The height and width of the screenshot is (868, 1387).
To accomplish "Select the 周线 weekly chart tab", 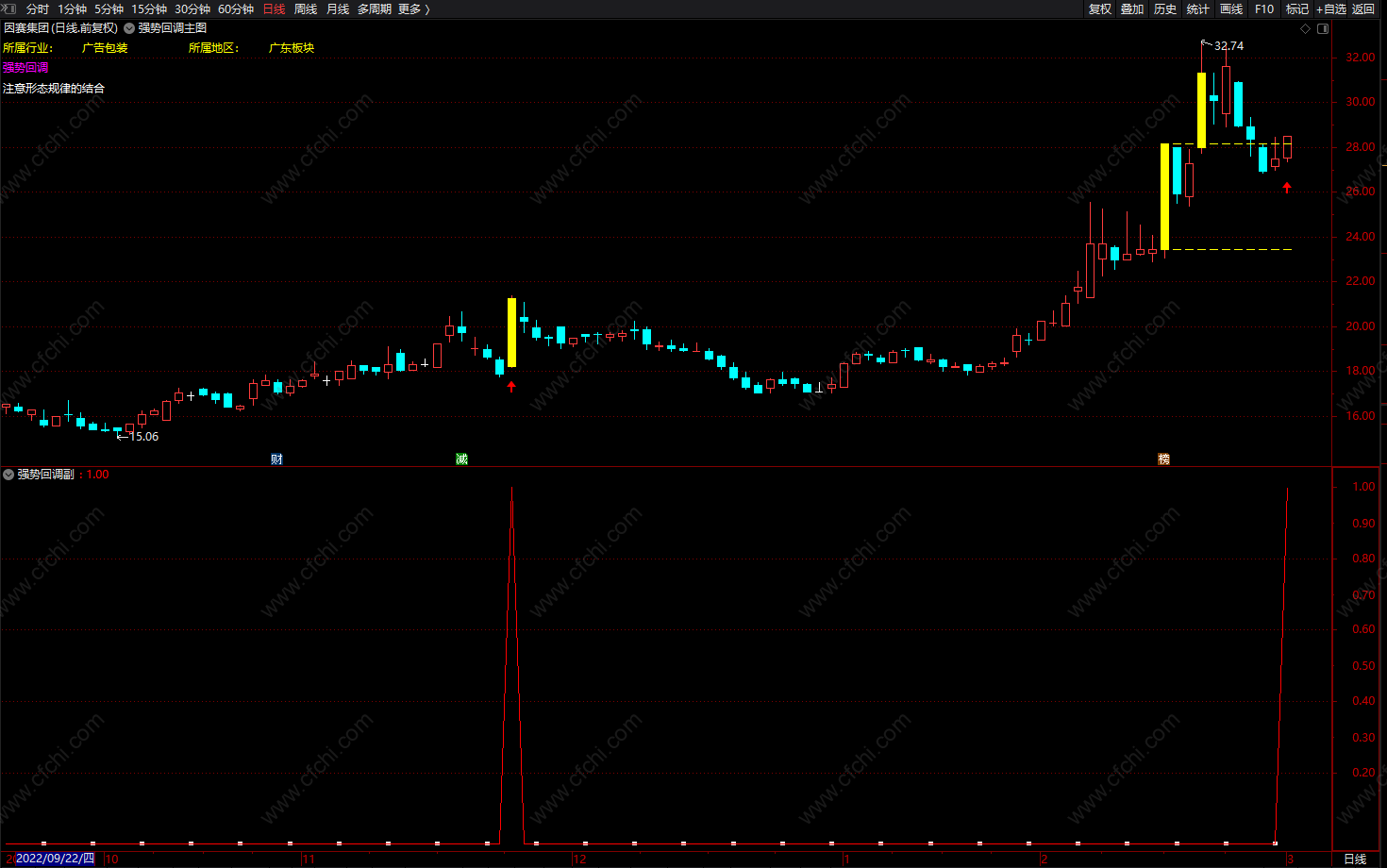I will [x=306, y=8].
